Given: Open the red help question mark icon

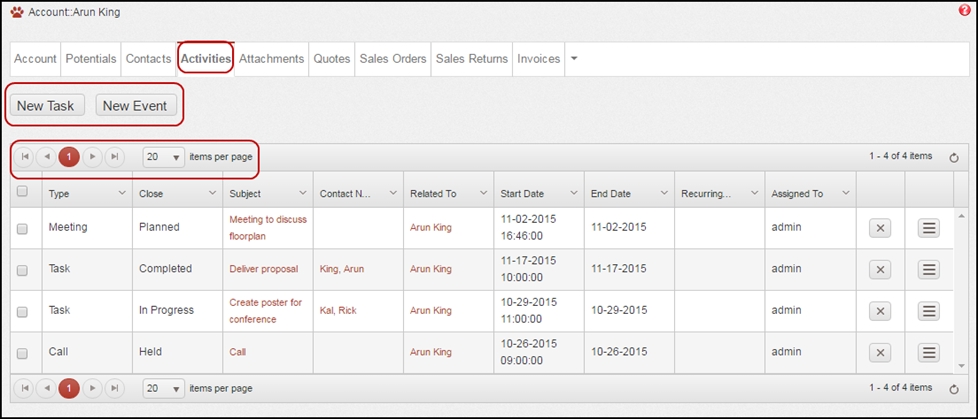Looking at the screenshot, I should coord(965,11).
